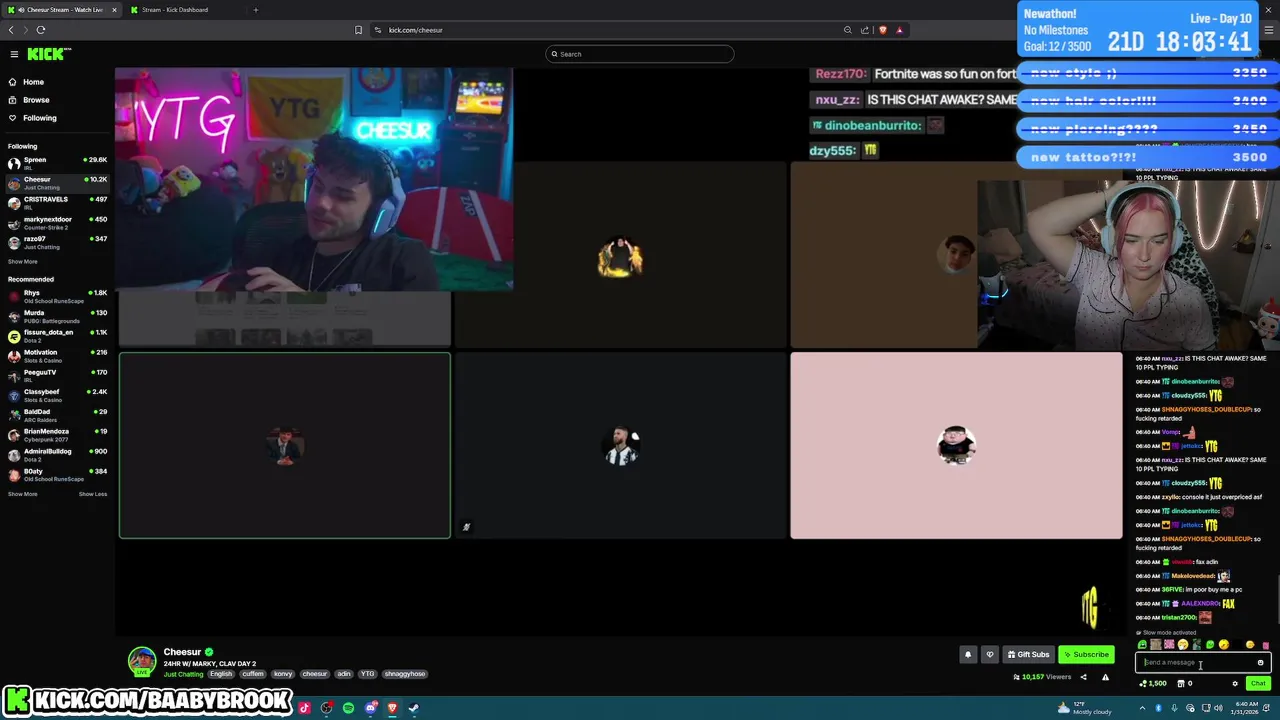Collapse Recommended list with Show Less

93,494
